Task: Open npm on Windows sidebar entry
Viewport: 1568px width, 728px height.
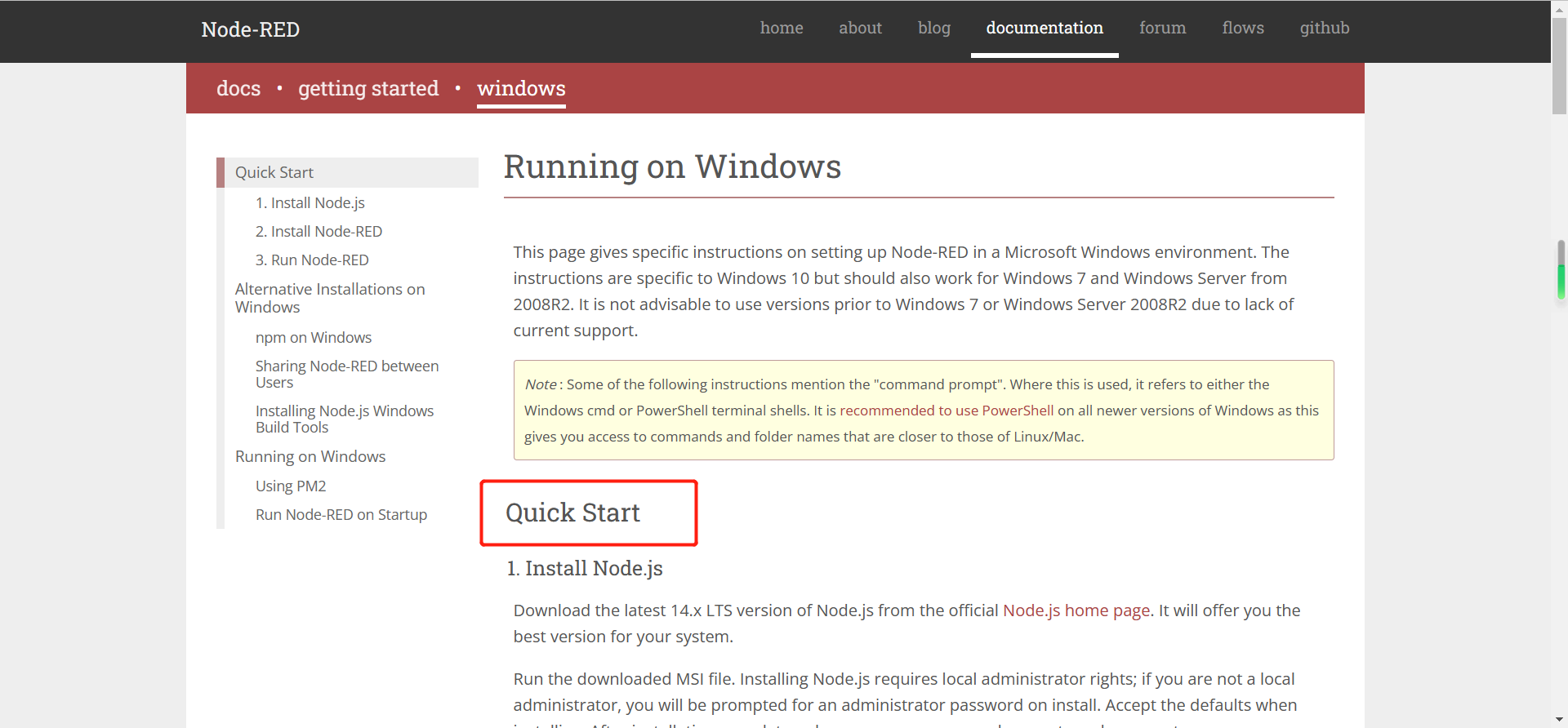Action: click(x=314, y=337)
